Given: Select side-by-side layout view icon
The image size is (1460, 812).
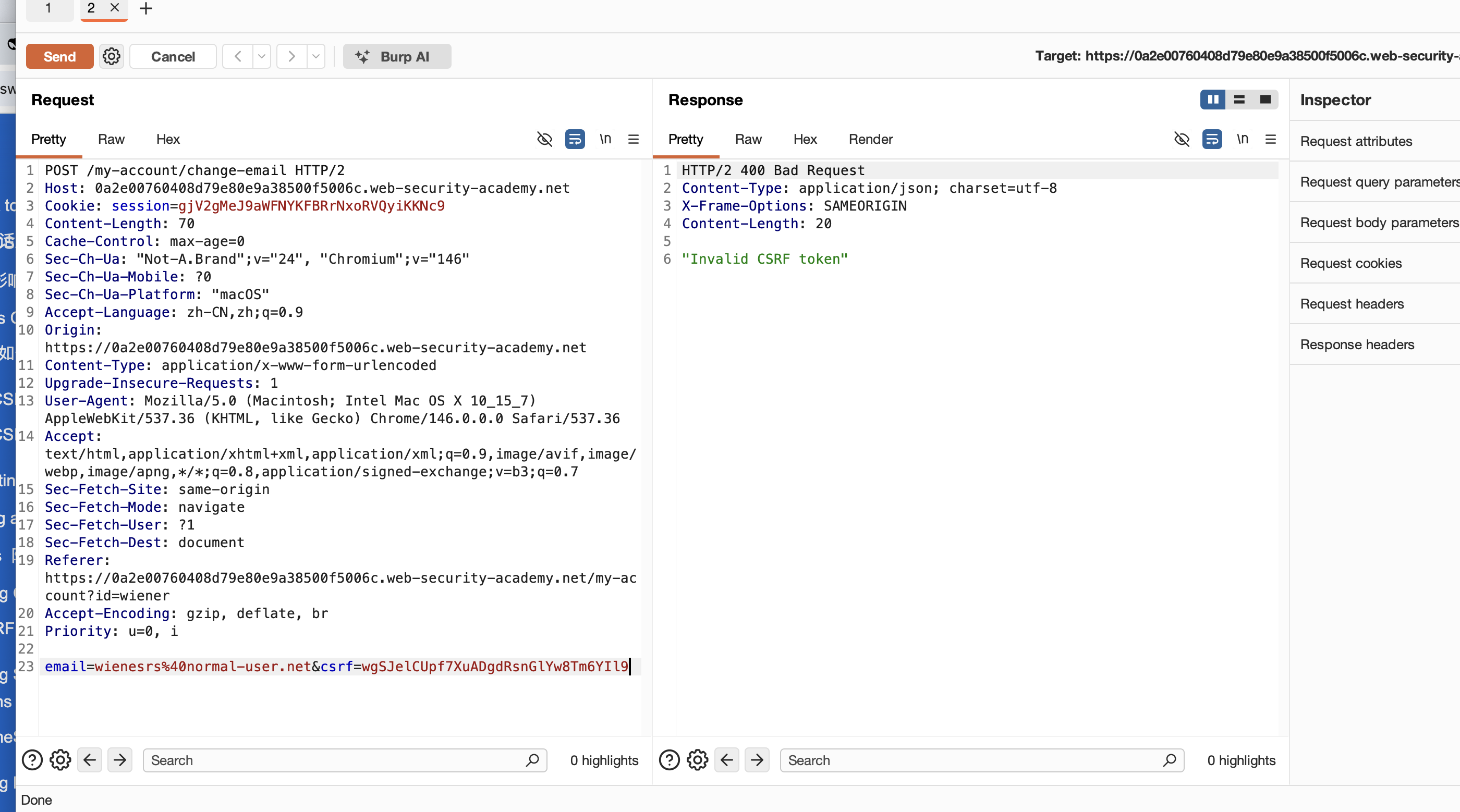Looking at the screenshot, I should coord(1212,99).
